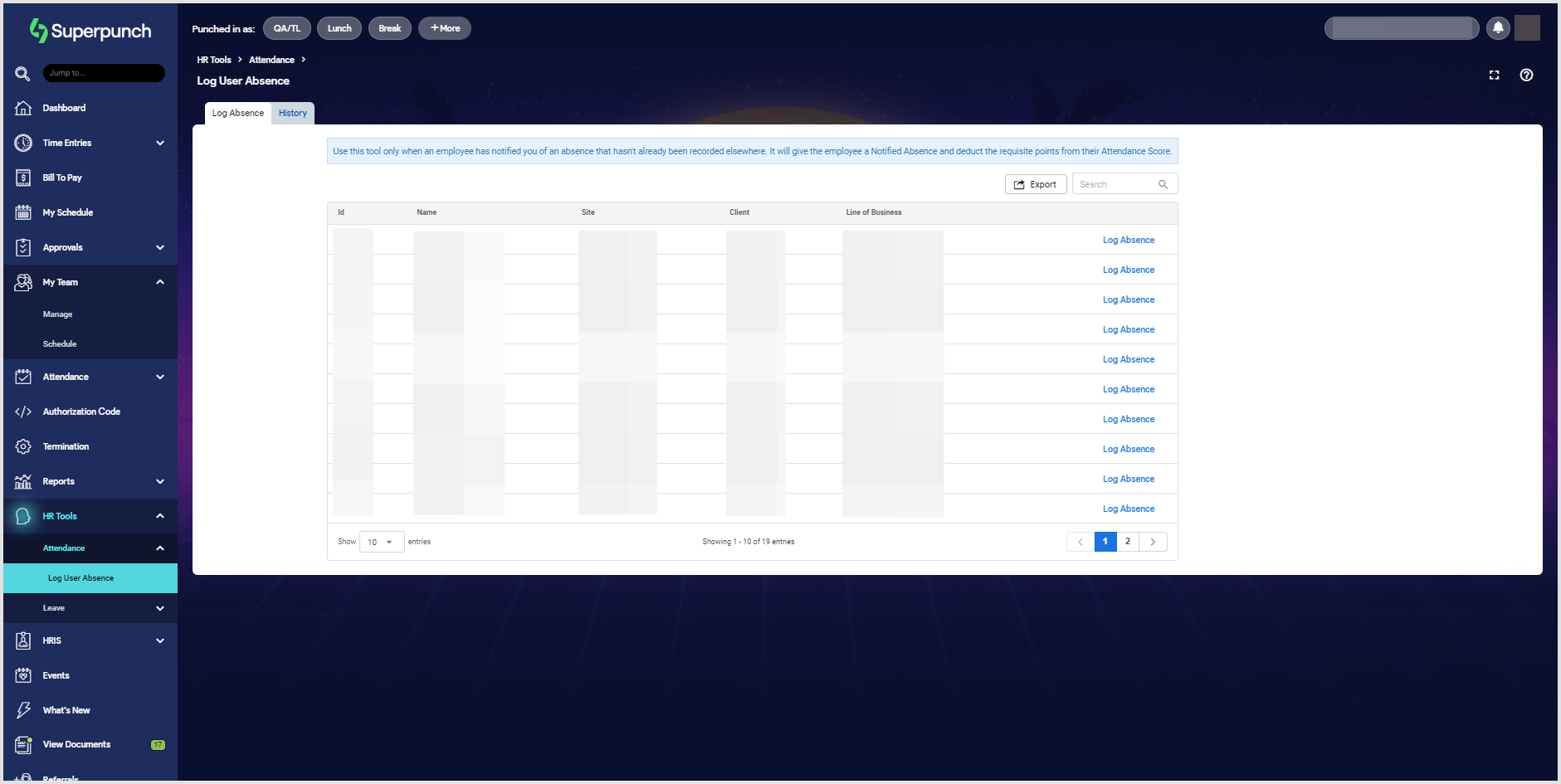This screenshot has width=1561, height=784.
Task: Open Authorization Code icon
Action: point(23,411)
